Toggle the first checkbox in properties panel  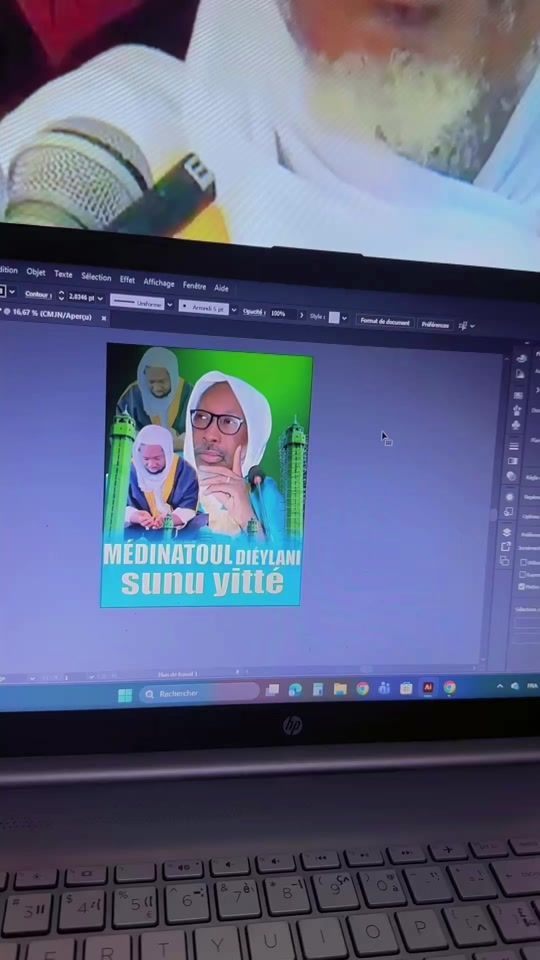tap(523, 562)
